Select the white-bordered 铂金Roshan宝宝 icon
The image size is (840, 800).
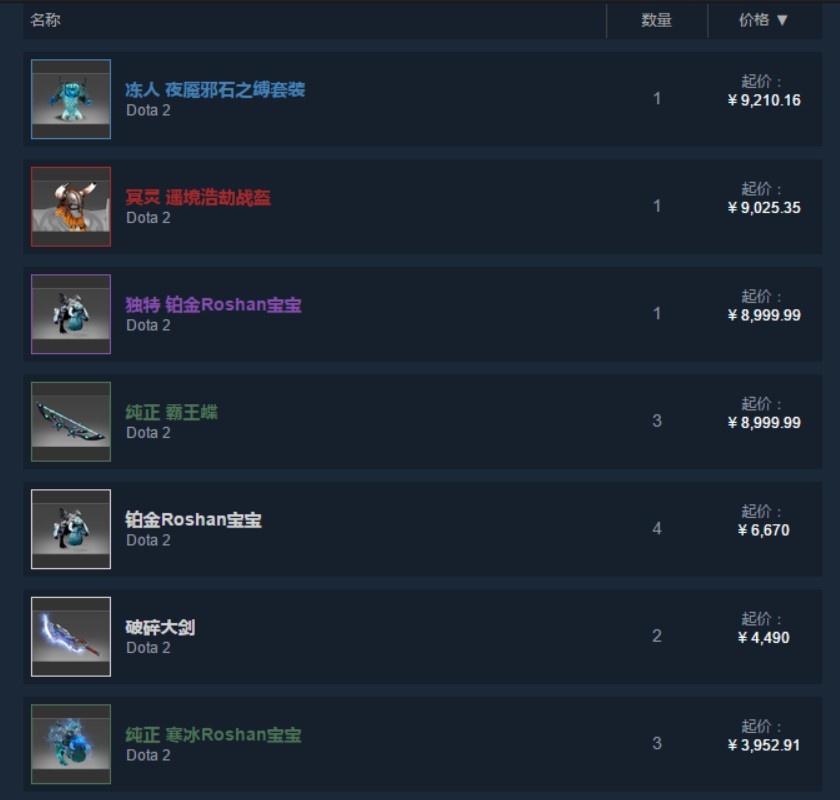71,529
